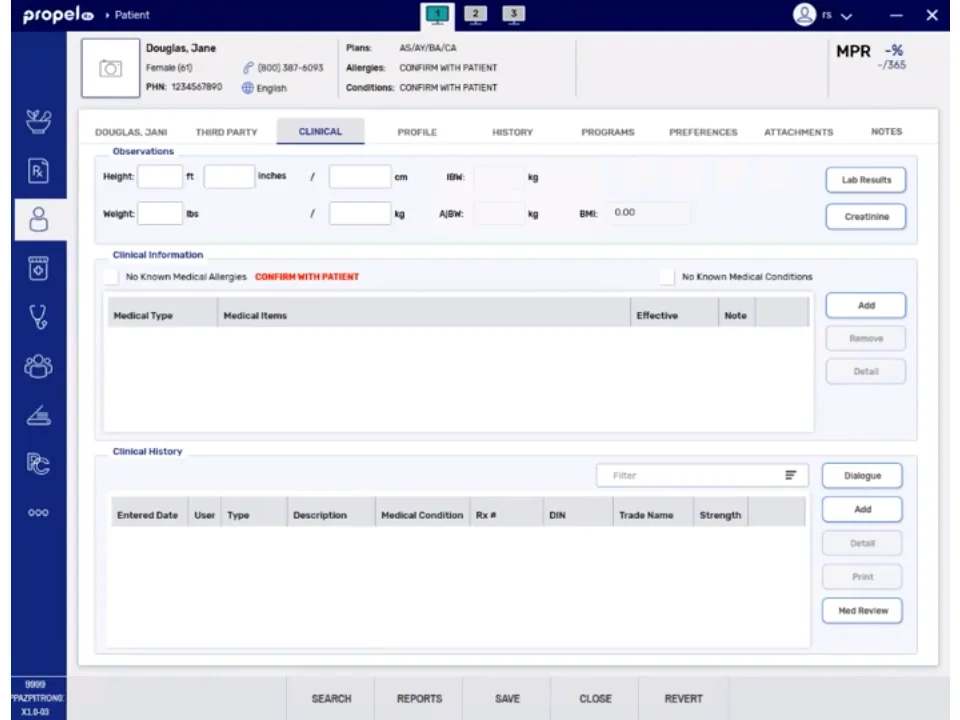Open the scanner sidebar icon

(x=39, y=415)
